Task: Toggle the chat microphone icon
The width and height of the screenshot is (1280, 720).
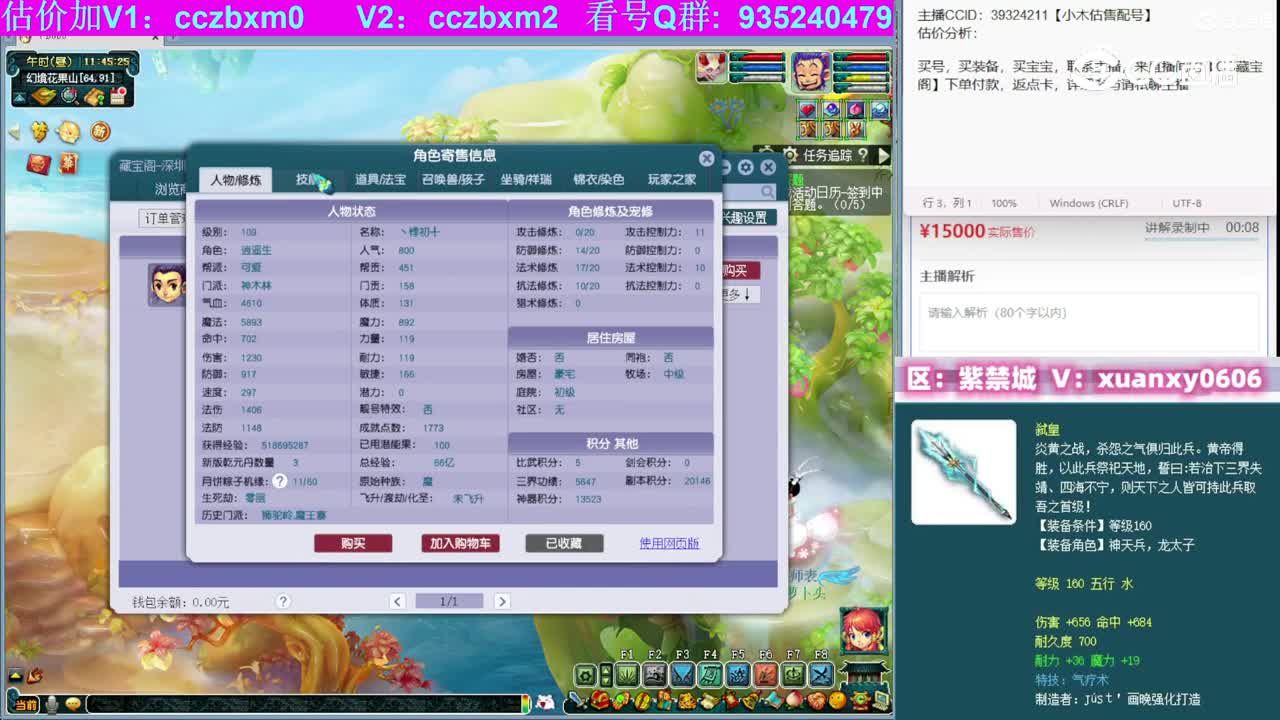Action: click(52, 704)
